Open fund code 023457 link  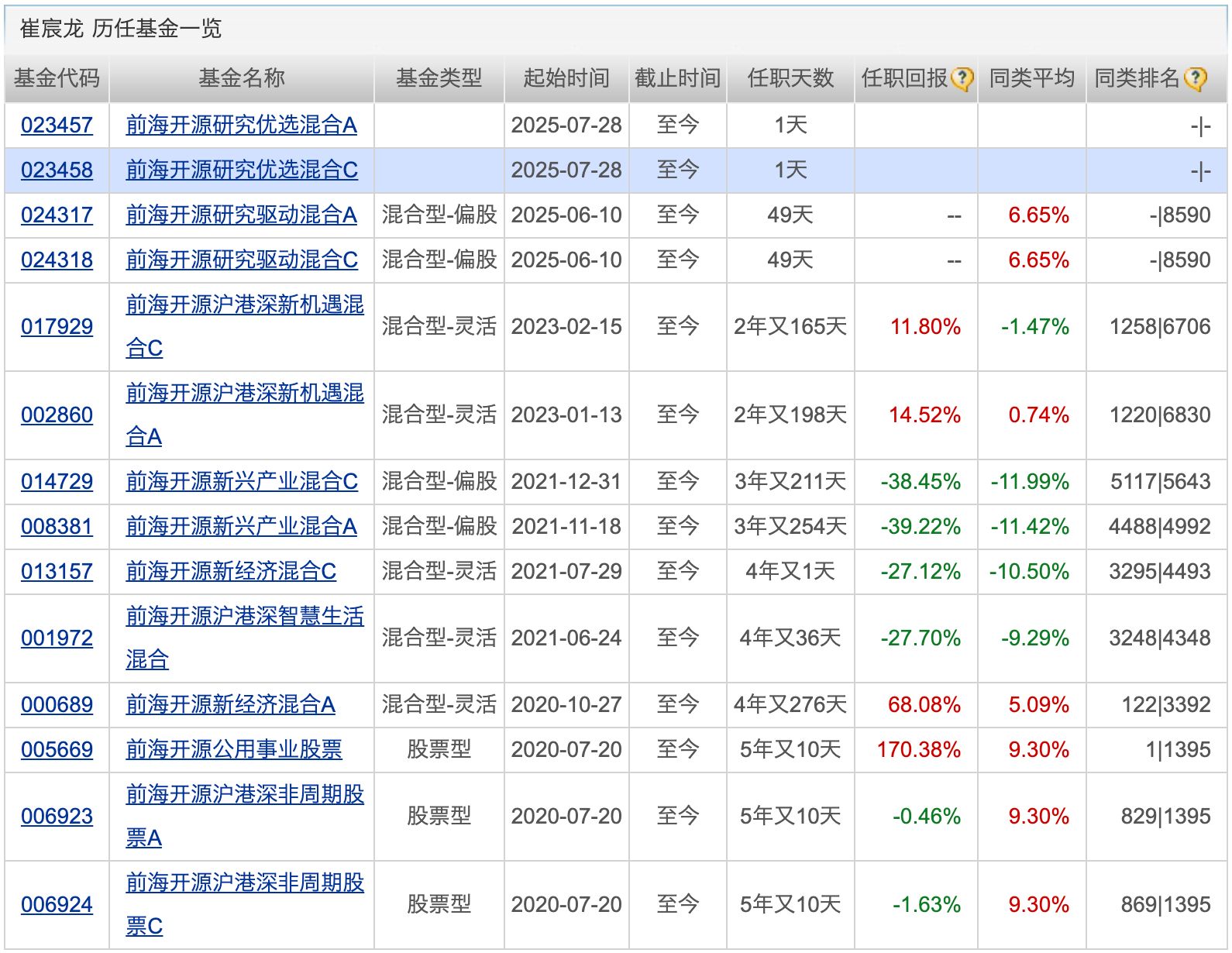[57, 125]
